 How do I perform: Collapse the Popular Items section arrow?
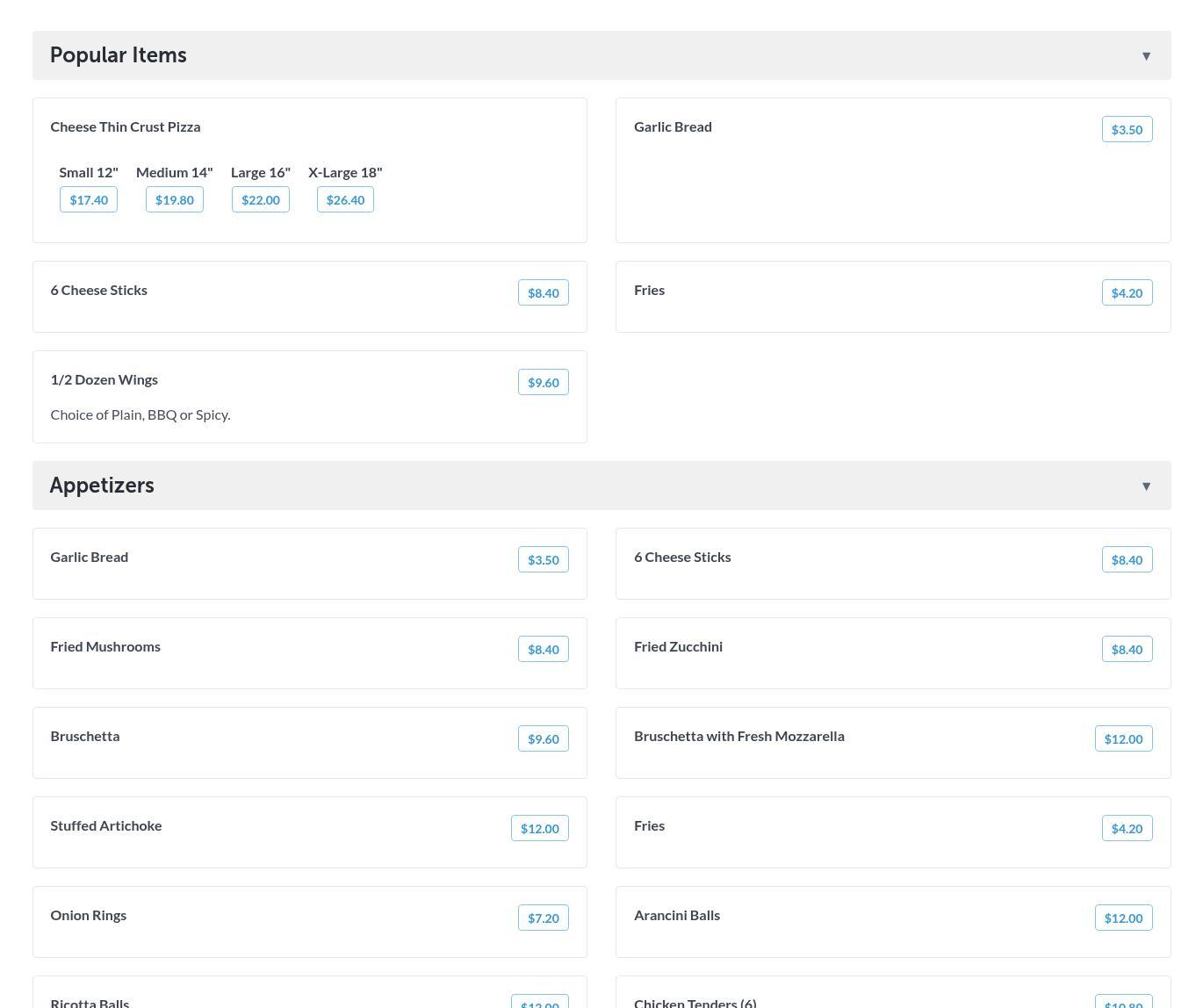[x=1146, y=56]
